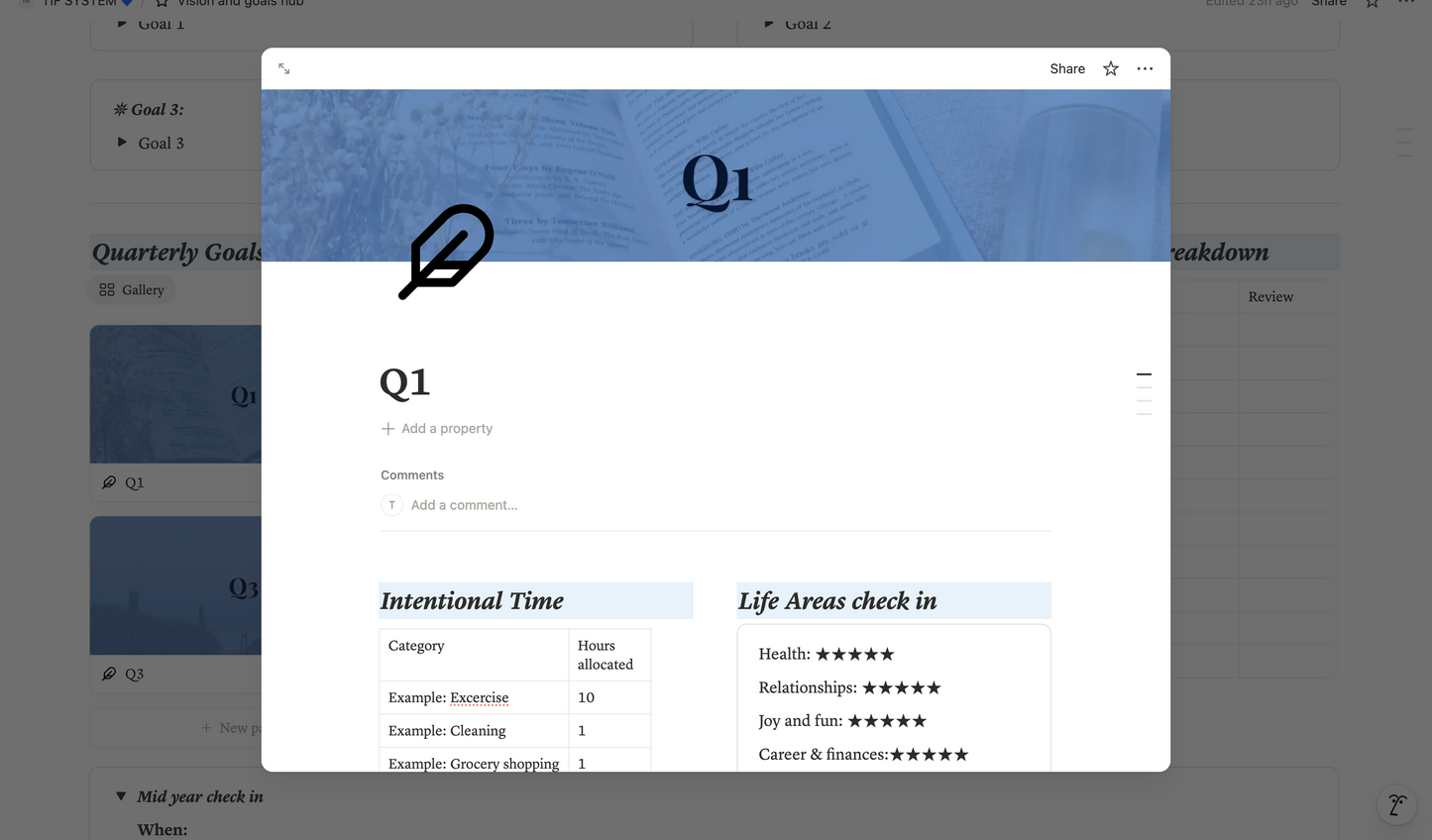The height and width of the screenshot is (840, 1432).
Task: Open the three-dot options menu in modal
Action: click(1145, 69)
